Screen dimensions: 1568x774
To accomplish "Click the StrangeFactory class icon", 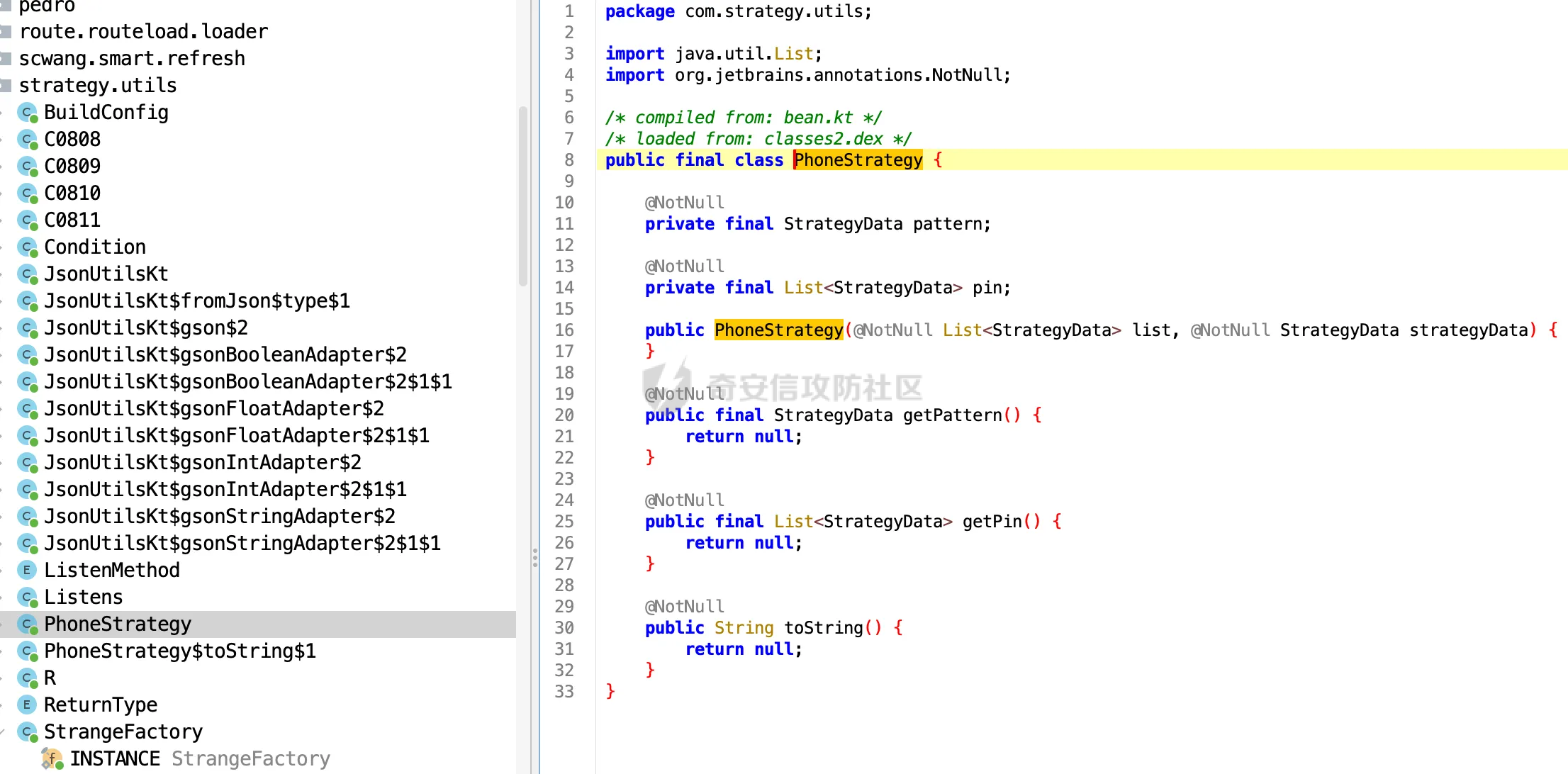I will pos(28,732).
